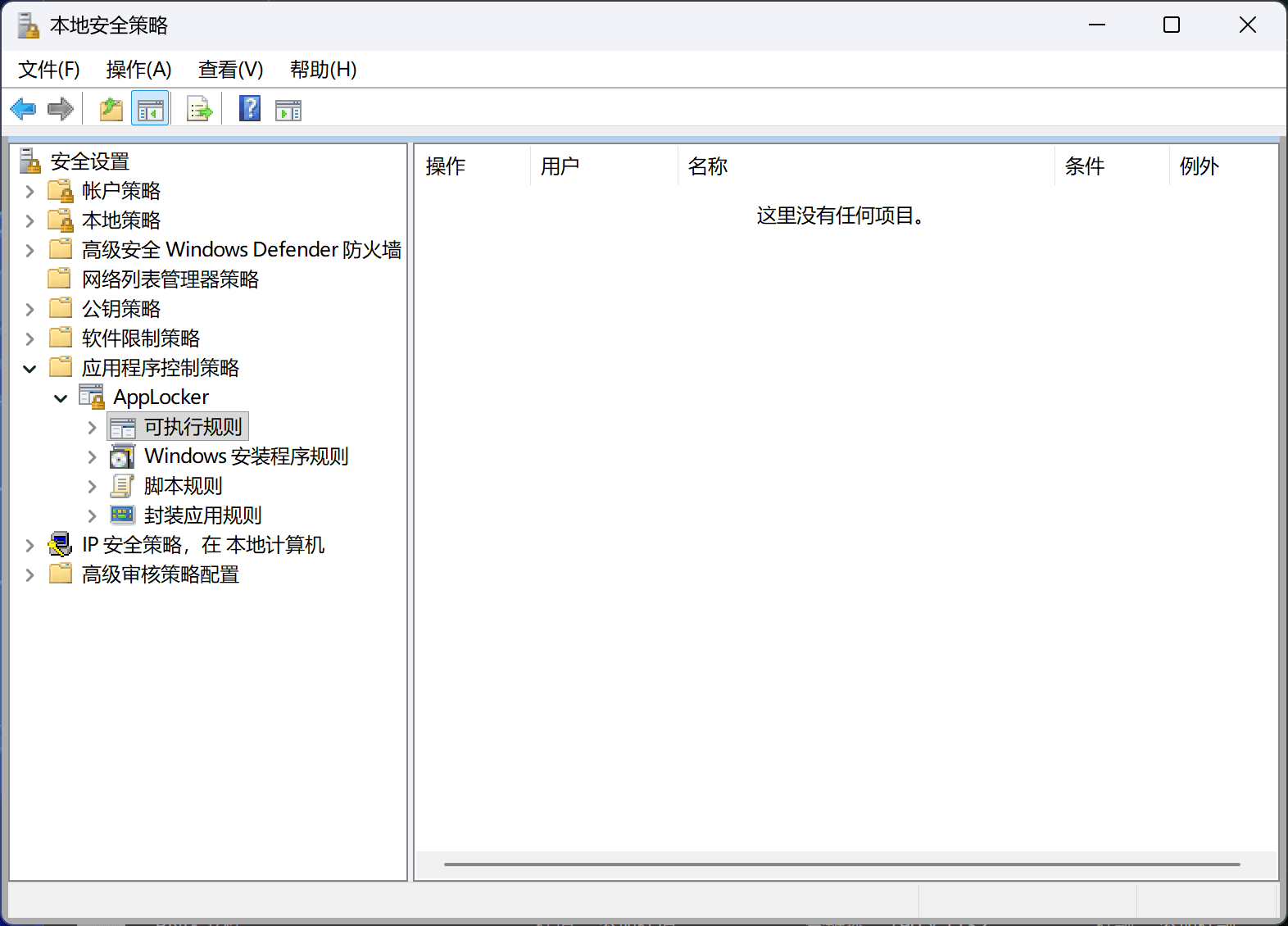Toggle the Show/Hide action pane icon
Viewport: 1288px width, 926px height.
(x=288, y=109)
